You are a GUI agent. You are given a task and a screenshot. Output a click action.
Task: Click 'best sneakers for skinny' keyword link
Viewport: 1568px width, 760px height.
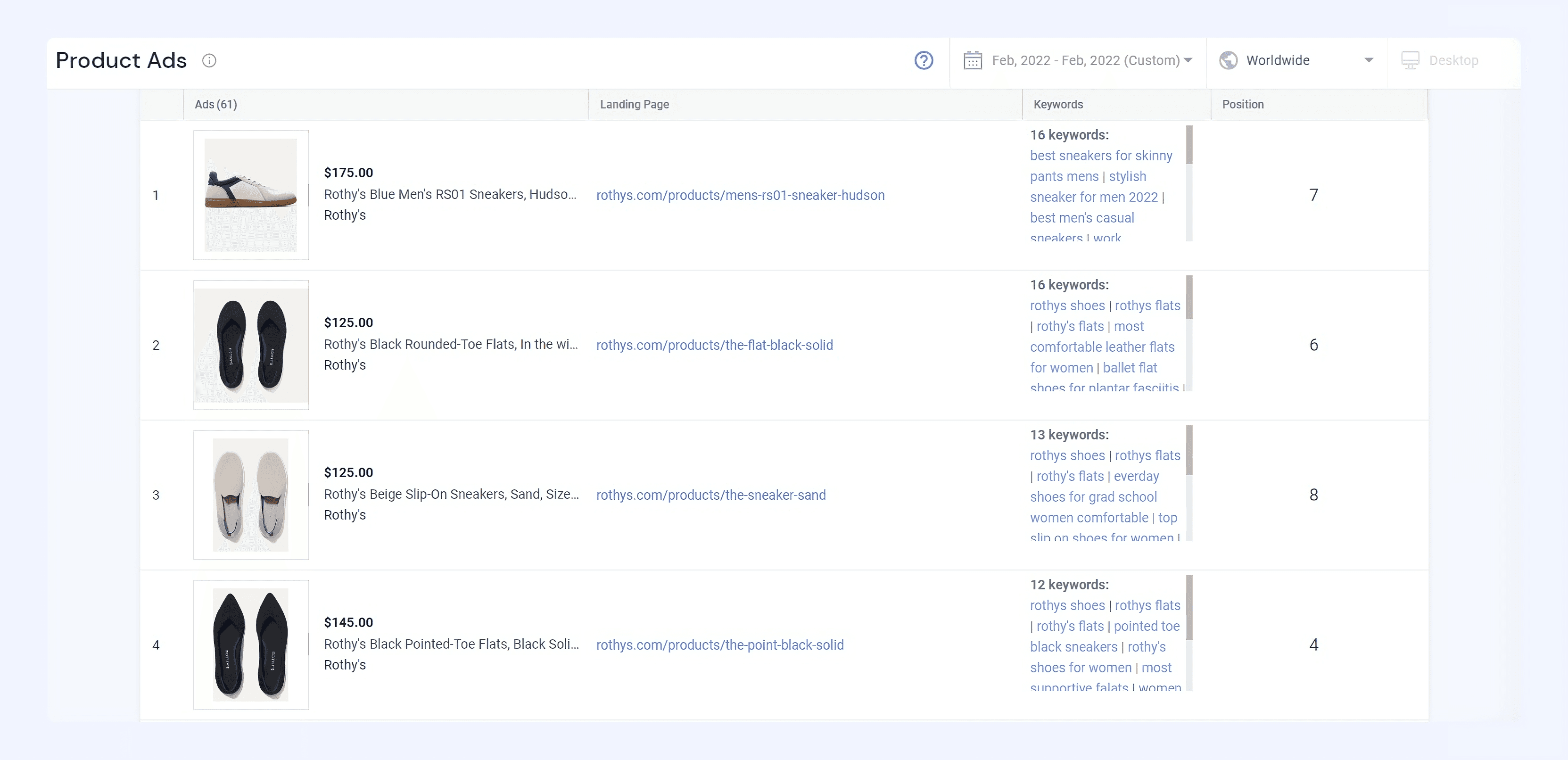pos(1100,156)
